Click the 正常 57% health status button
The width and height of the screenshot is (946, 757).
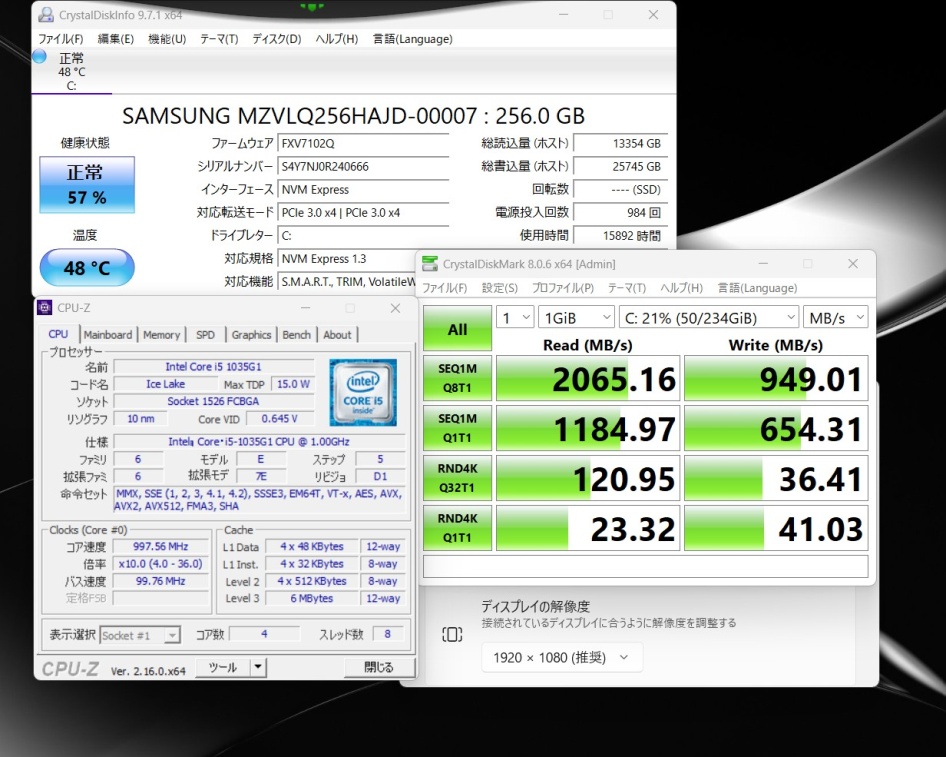(x=86, y=185)
